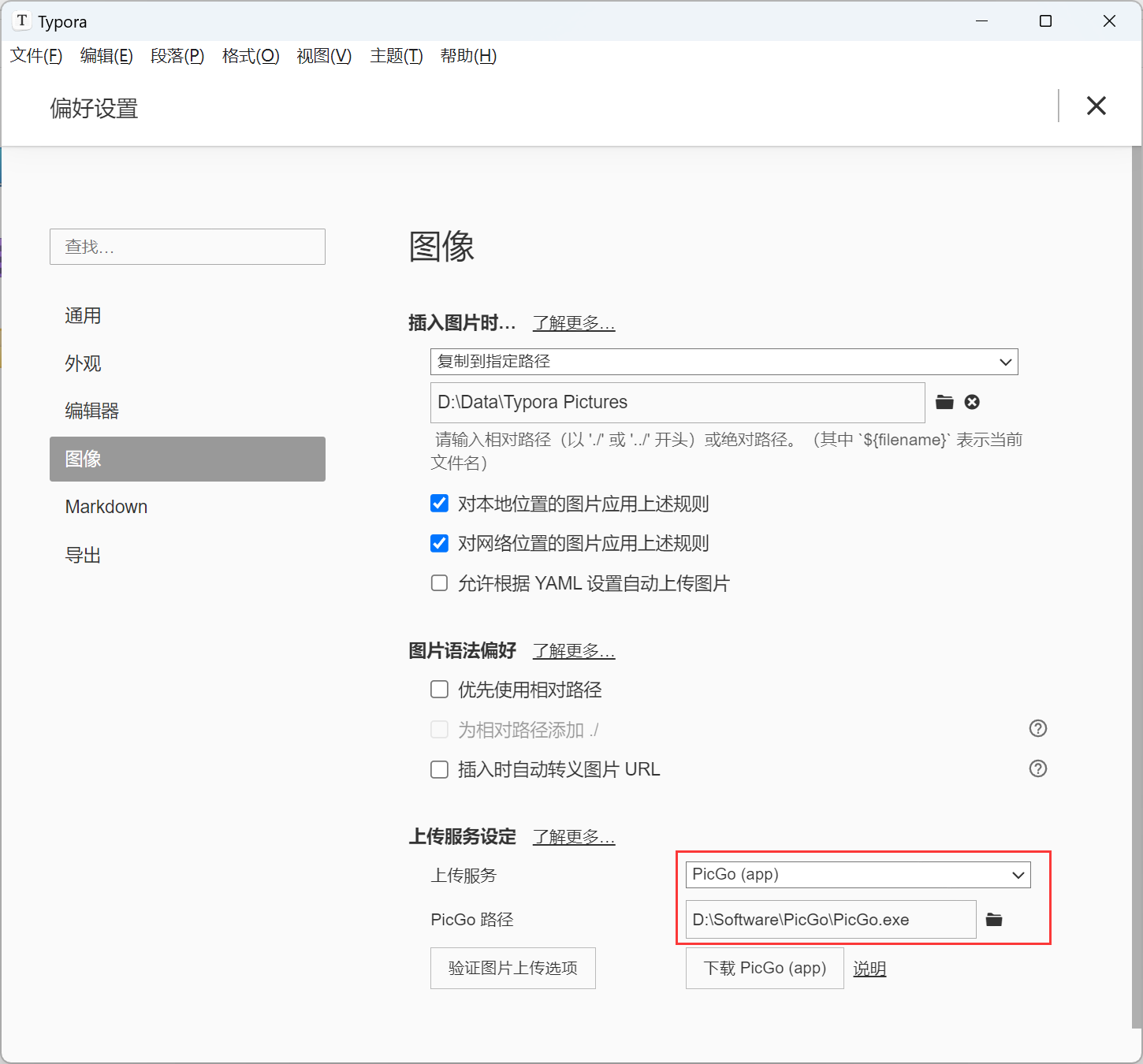1143x1064 pixels.
Task: Open the 编辑(E) menu
Action: pos(106,56)
